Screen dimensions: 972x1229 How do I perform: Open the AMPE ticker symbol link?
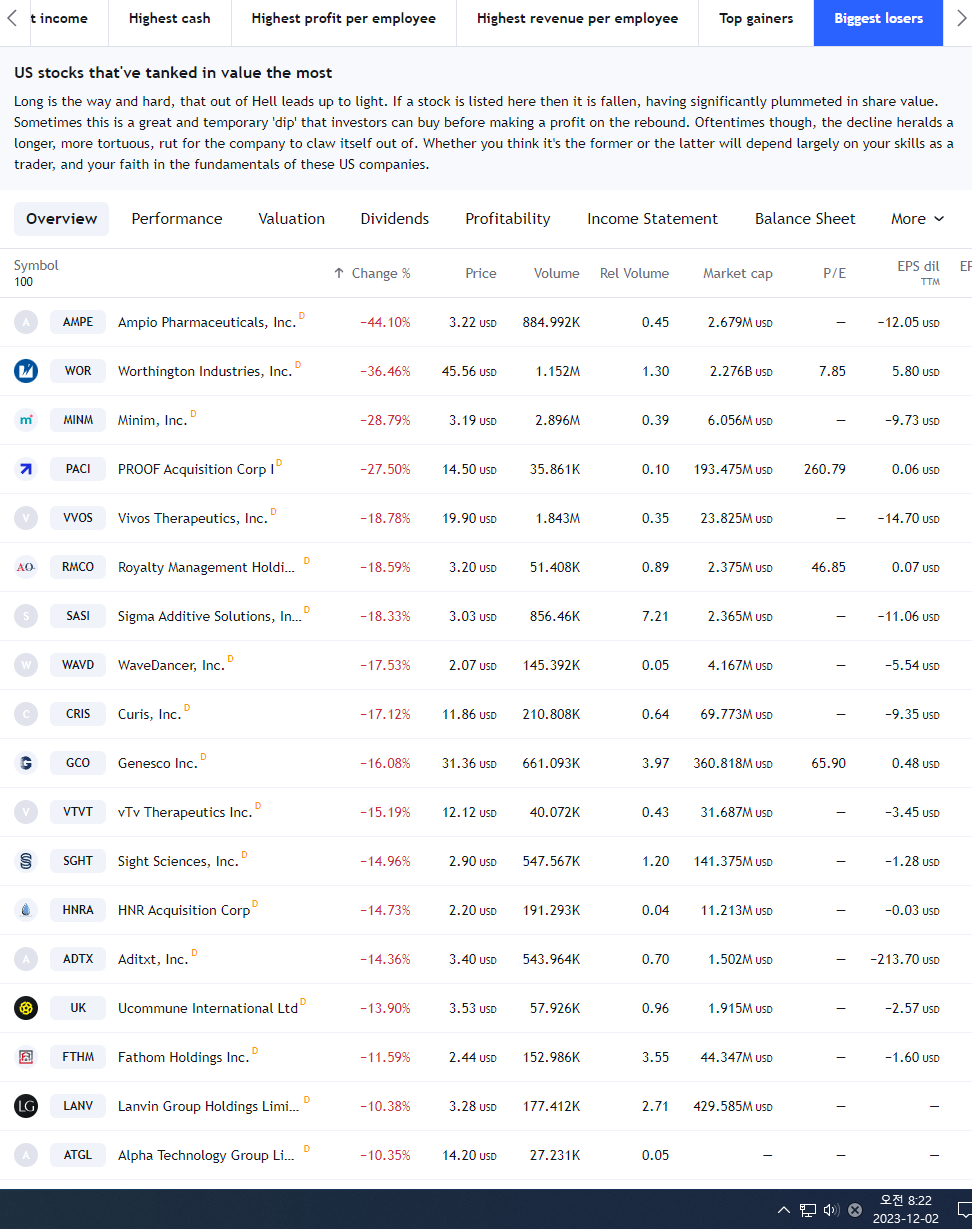point(78,322)
